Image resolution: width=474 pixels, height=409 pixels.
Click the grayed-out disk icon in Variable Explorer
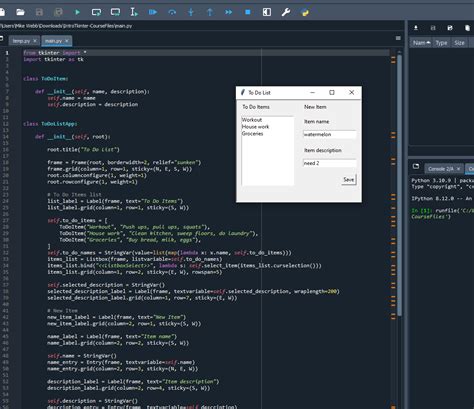(x=433, y=28)
